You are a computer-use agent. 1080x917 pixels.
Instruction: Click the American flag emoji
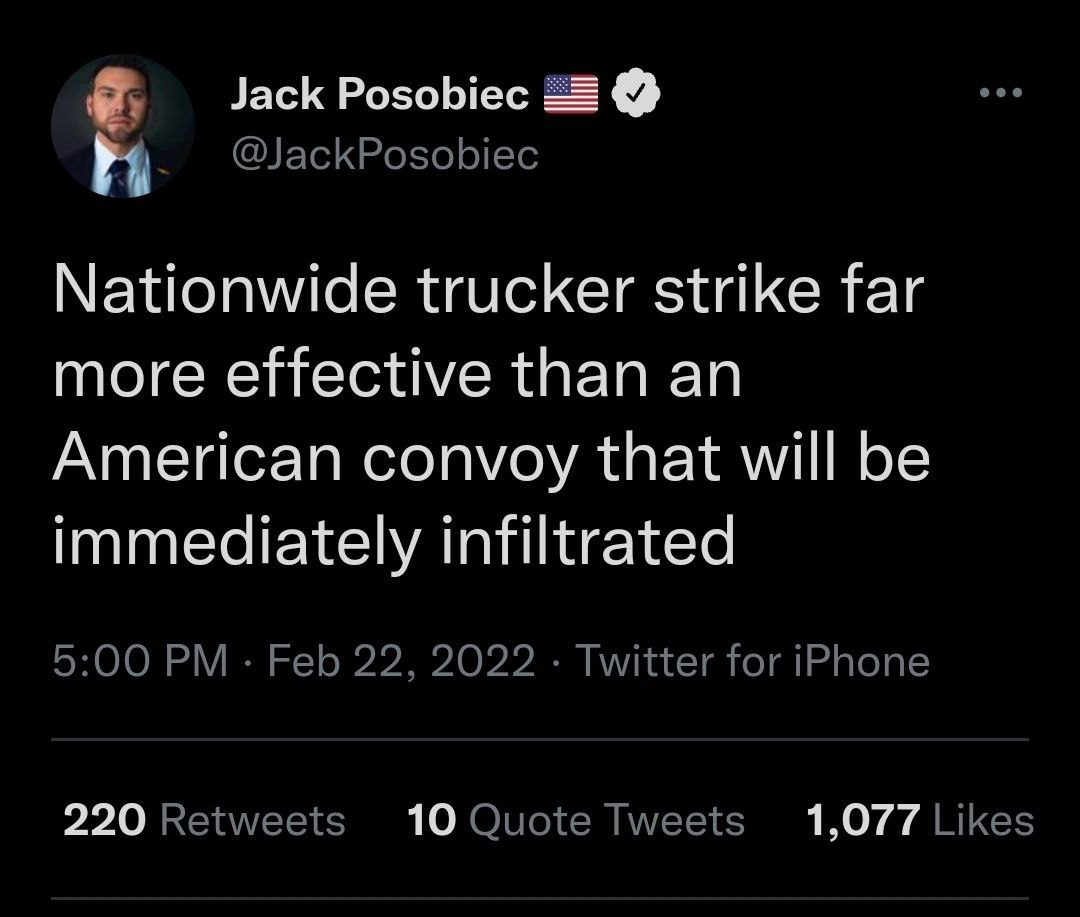pyautogui.click(x=571, y=94)
